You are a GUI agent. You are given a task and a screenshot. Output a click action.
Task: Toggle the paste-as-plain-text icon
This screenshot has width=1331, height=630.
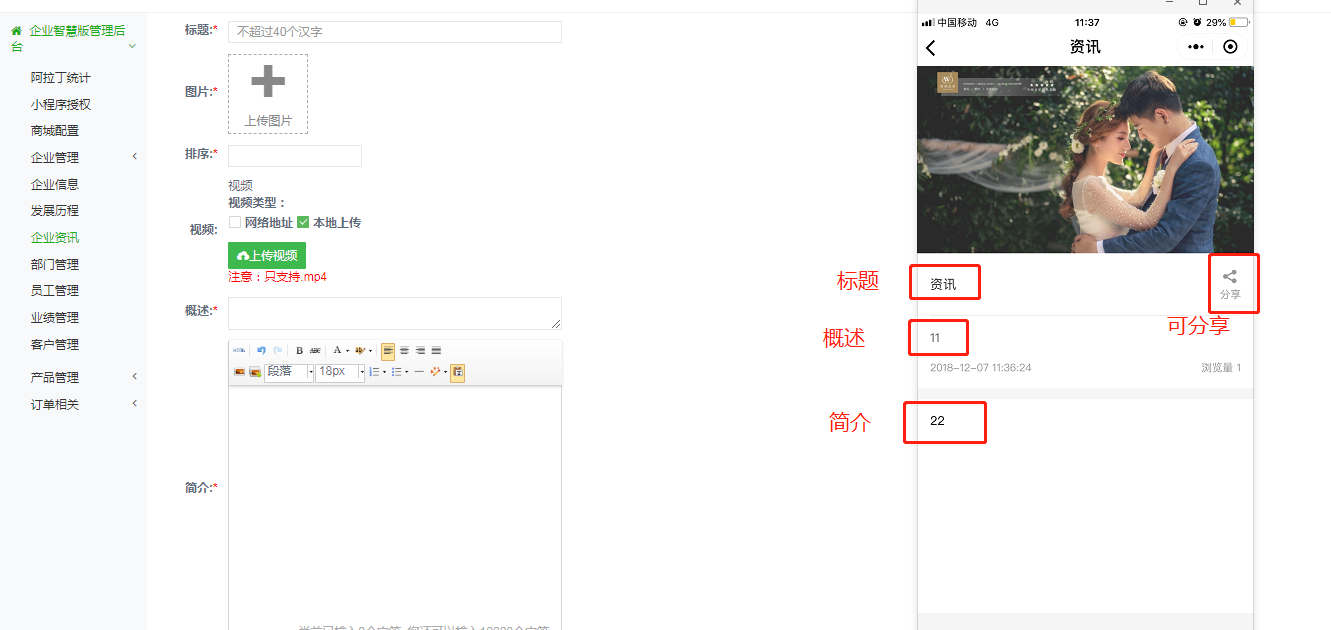pos(457,372)
